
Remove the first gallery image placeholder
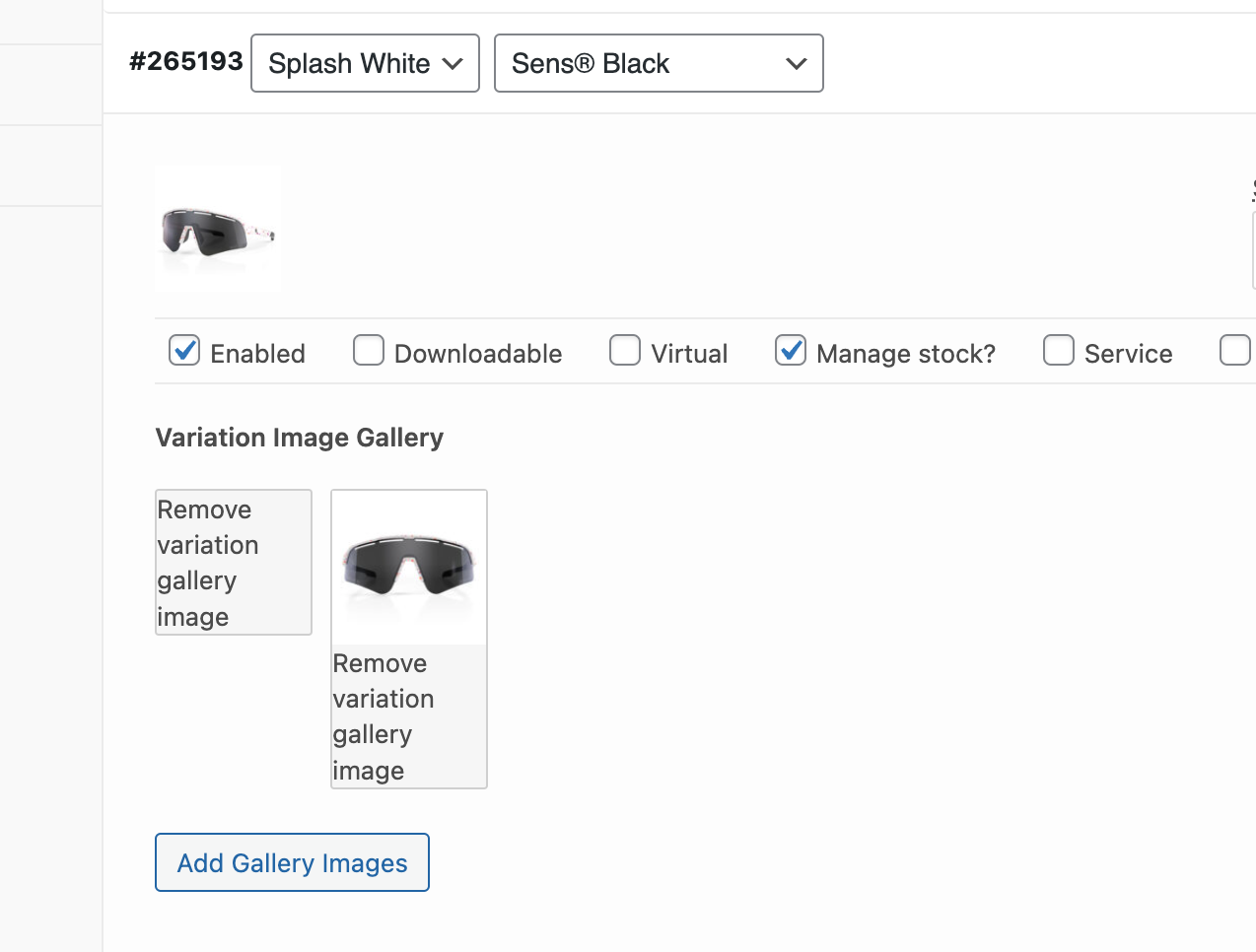pyautogui.click(x=234, y=563)
